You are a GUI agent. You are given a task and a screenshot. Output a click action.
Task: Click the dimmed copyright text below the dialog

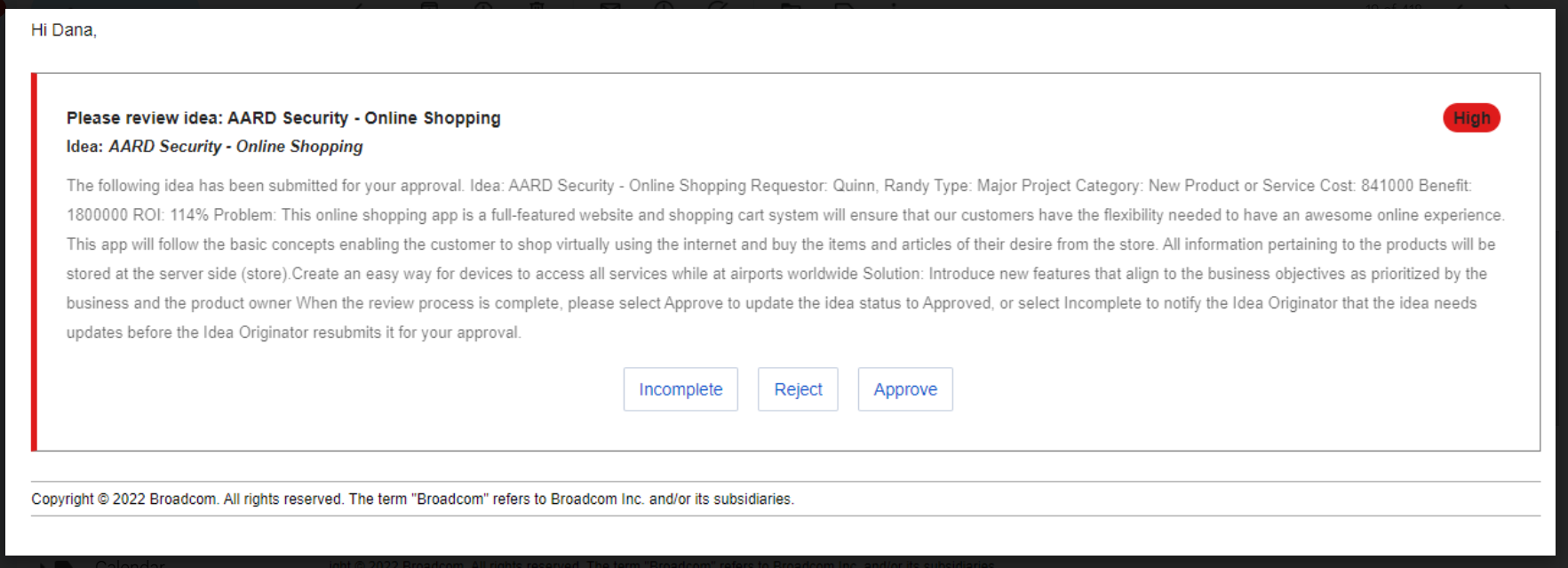[x=661, y=564]
